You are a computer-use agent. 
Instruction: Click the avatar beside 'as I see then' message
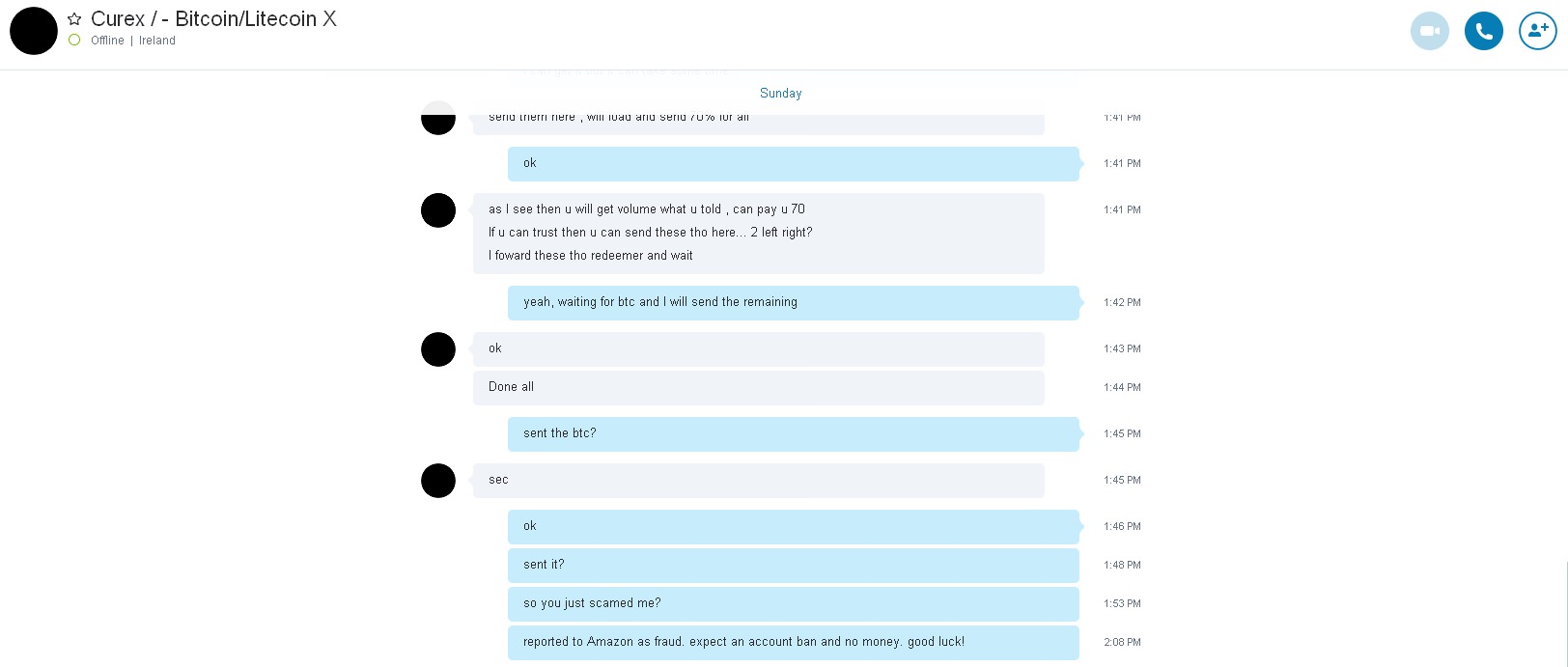[x=438, y=210]
